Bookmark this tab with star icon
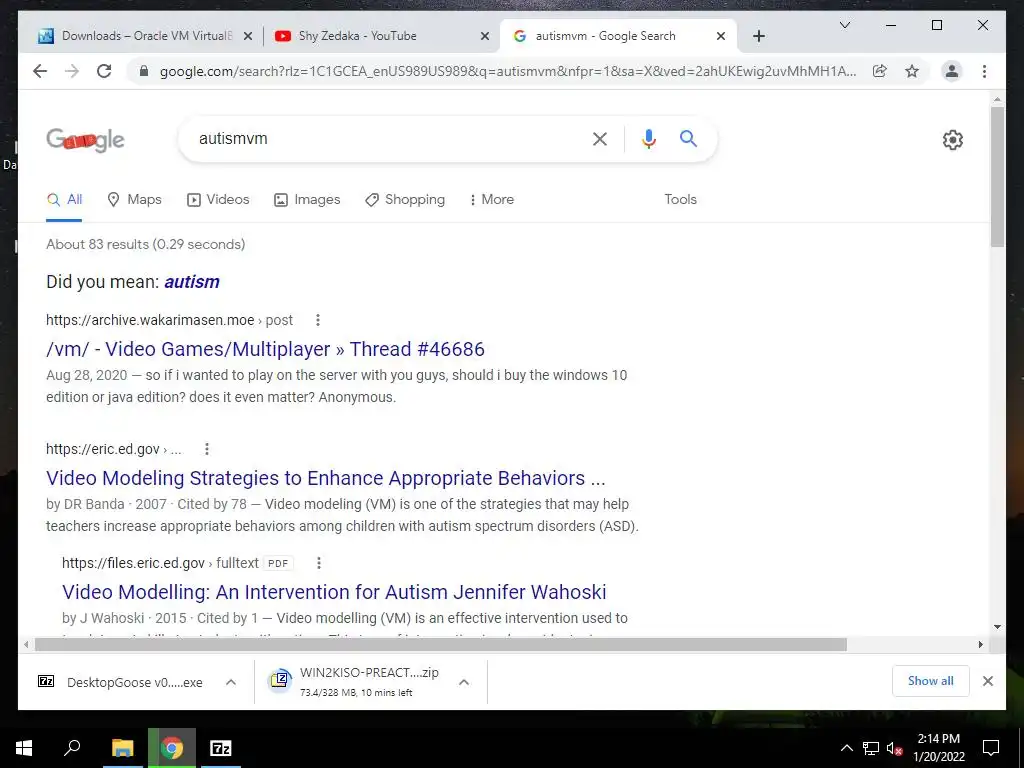1024x768 pixels. tap(912, 71)
